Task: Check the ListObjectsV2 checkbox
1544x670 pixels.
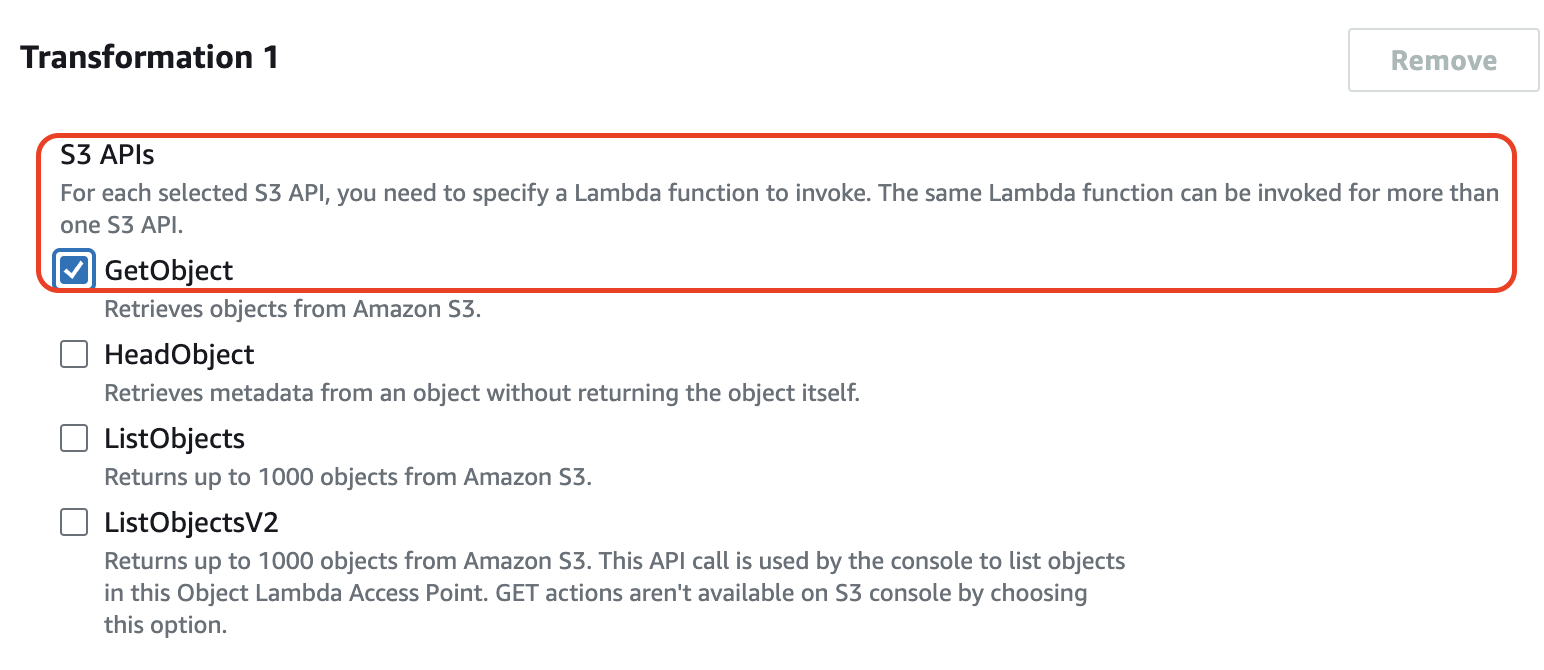Action: point(74,522)
